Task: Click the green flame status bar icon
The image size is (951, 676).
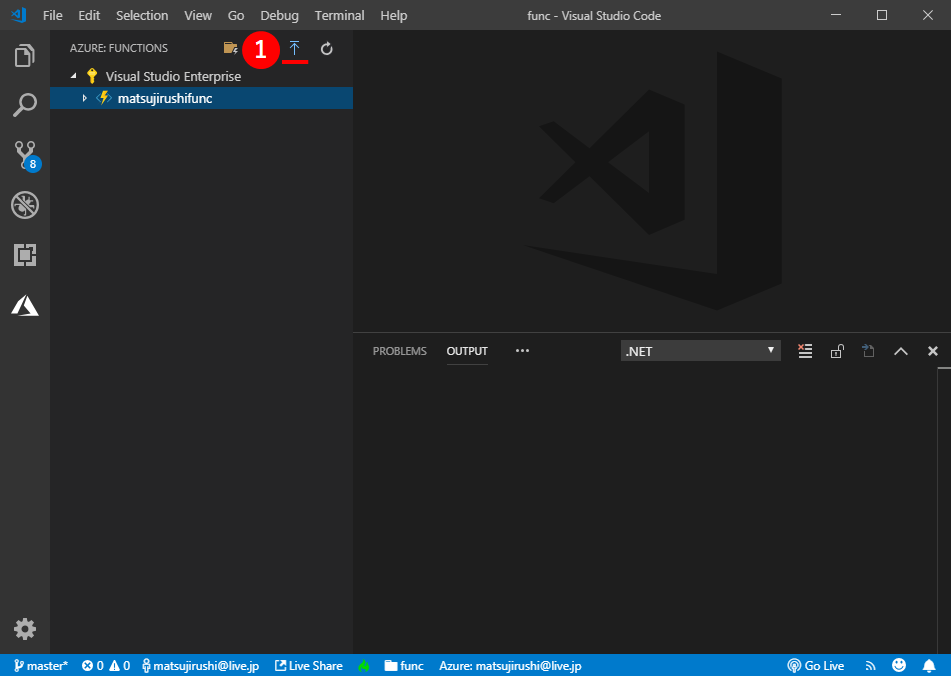Action: 364,666
